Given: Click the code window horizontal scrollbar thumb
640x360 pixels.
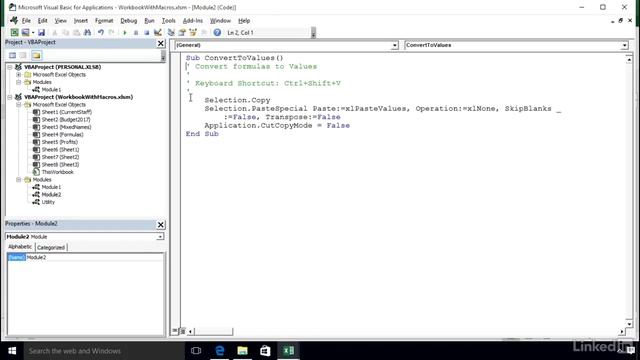Looking at the screenshot, I should click(x=214, y=331).
